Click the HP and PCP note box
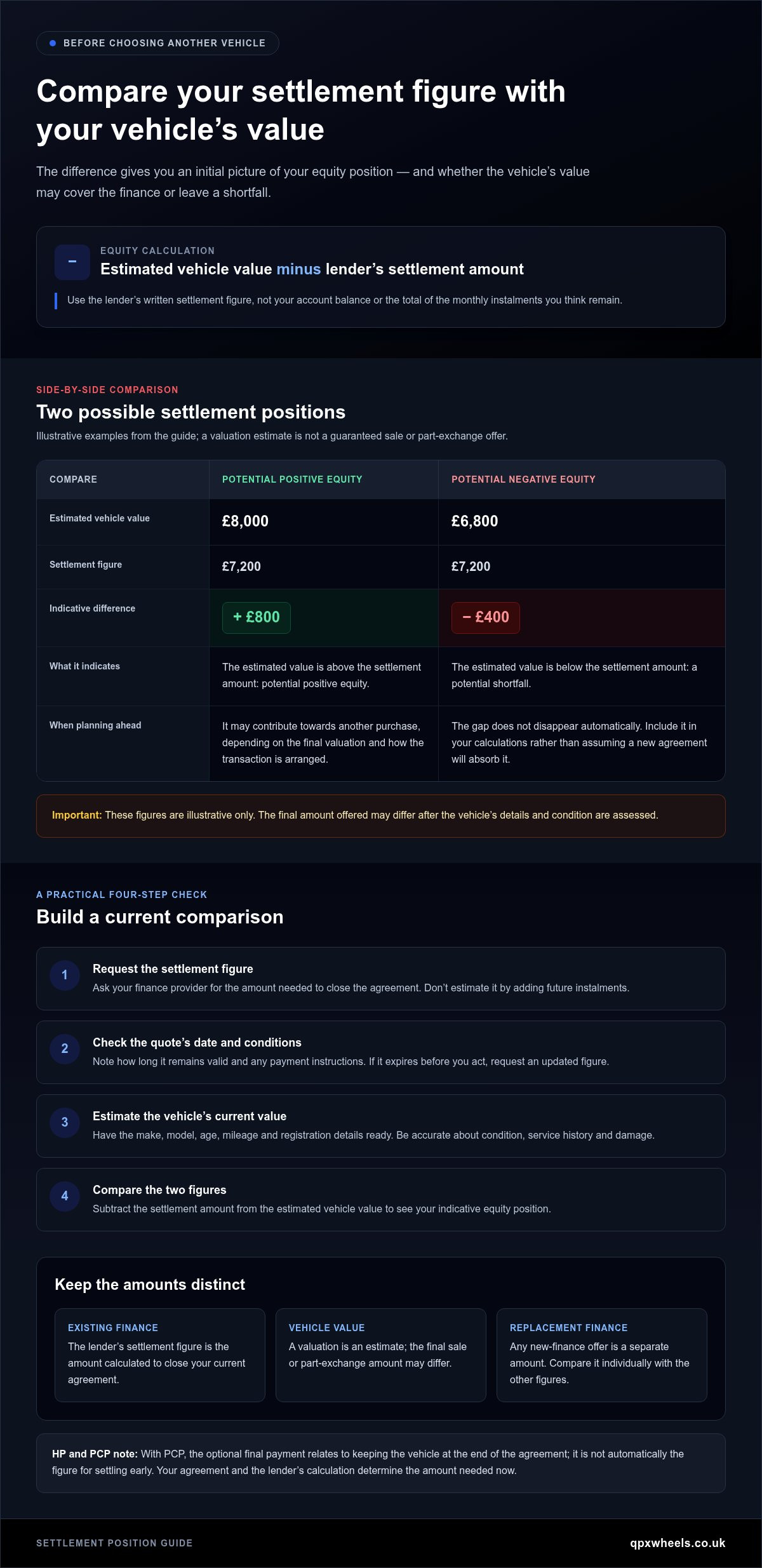Screen dimensions: 762x1568 coord(381,1463)
